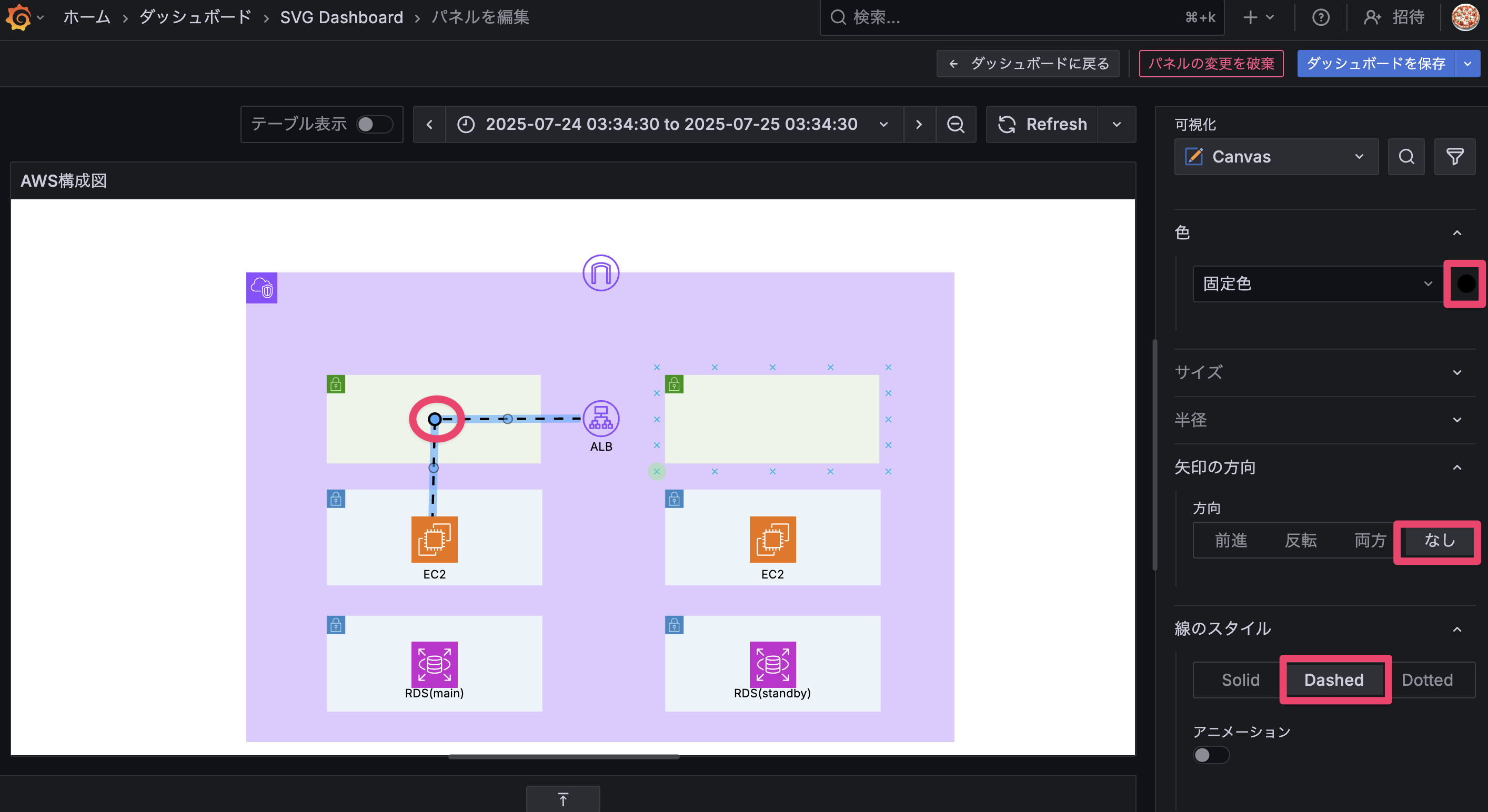Select the left EC2 instance icon
The height and width of the screenshot is (812, 1488).
[435, 540]
